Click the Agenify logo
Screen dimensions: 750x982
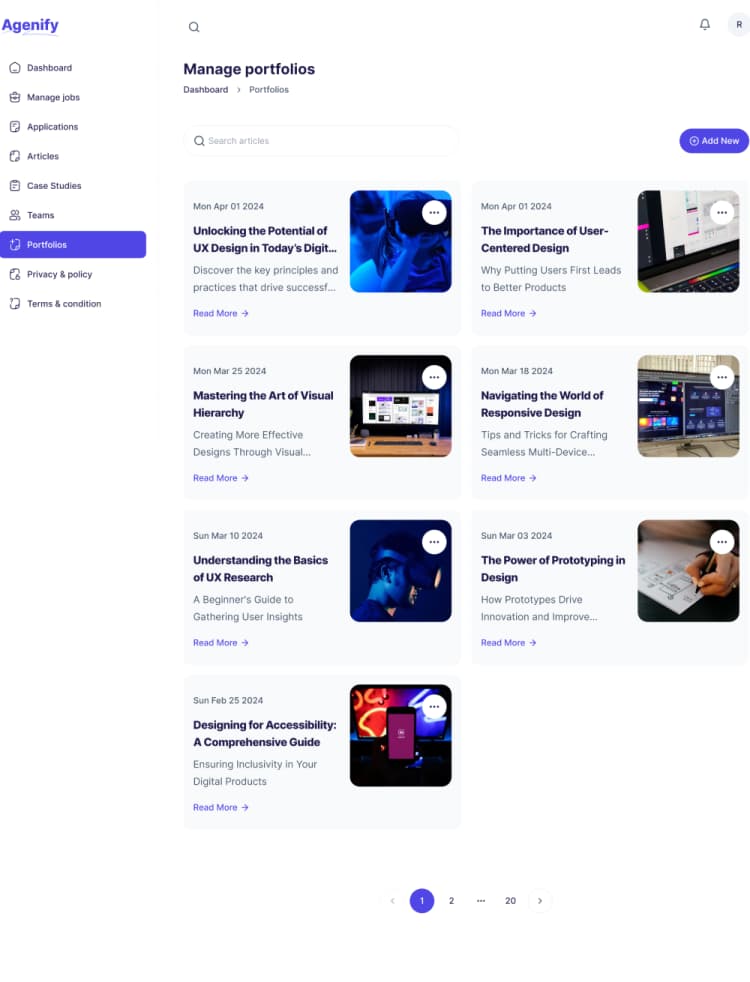point(30,25)
